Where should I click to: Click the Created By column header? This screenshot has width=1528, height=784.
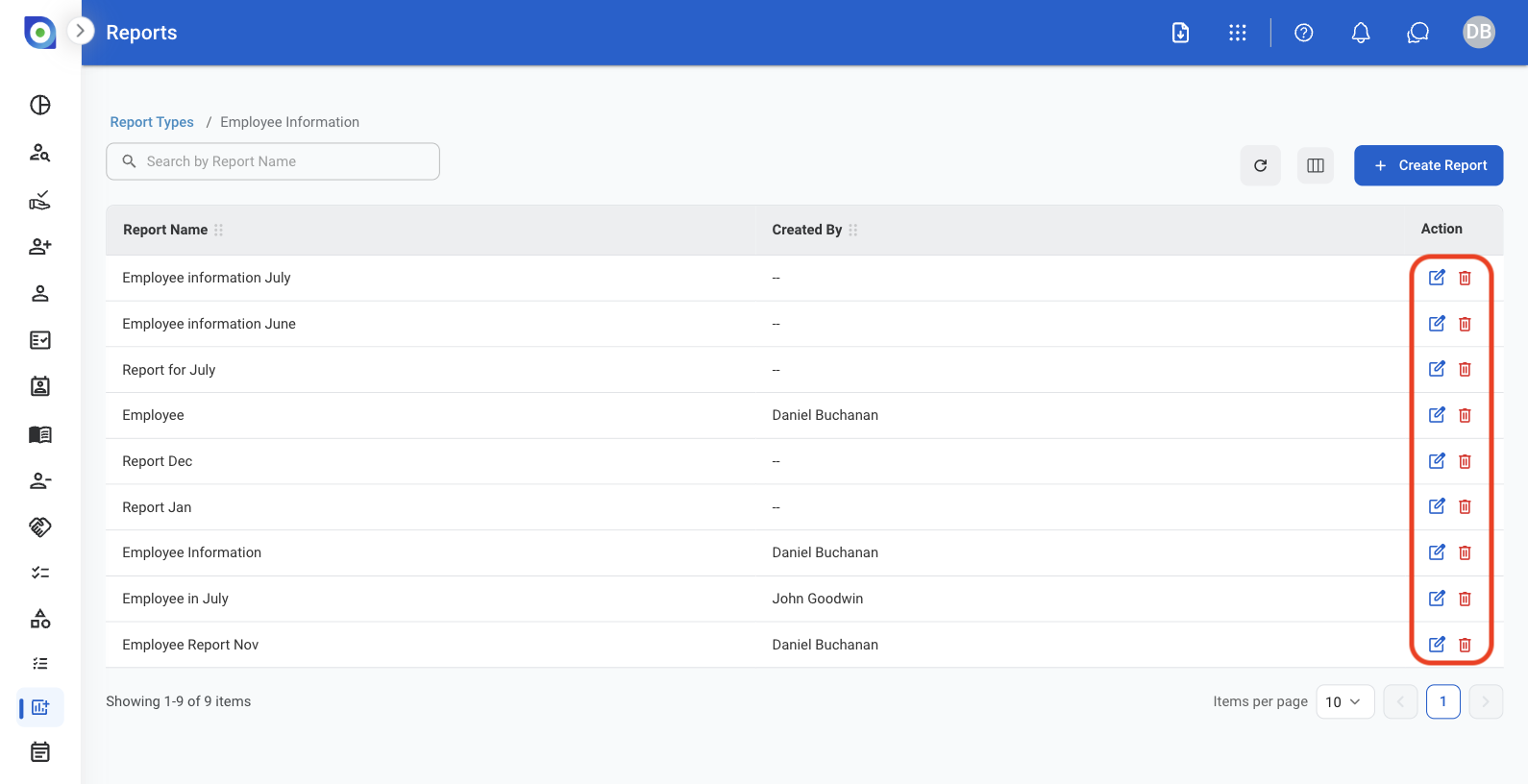click(807, 230)
